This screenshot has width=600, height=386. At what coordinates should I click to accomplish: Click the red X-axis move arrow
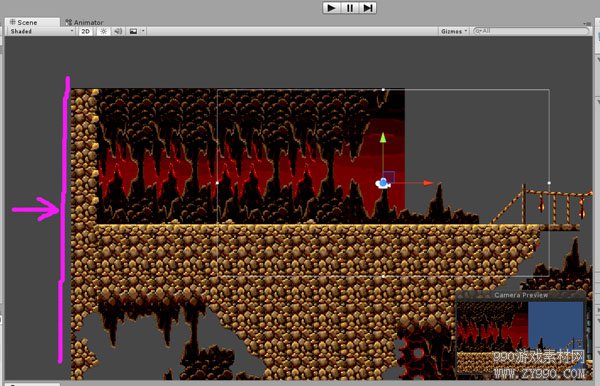(428, 183)
